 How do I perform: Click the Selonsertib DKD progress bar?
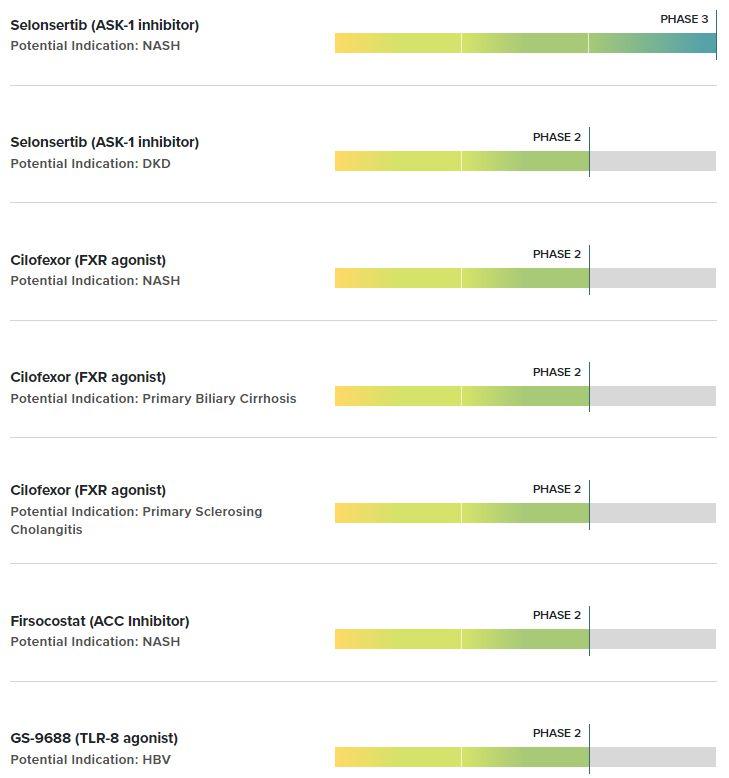525,161
